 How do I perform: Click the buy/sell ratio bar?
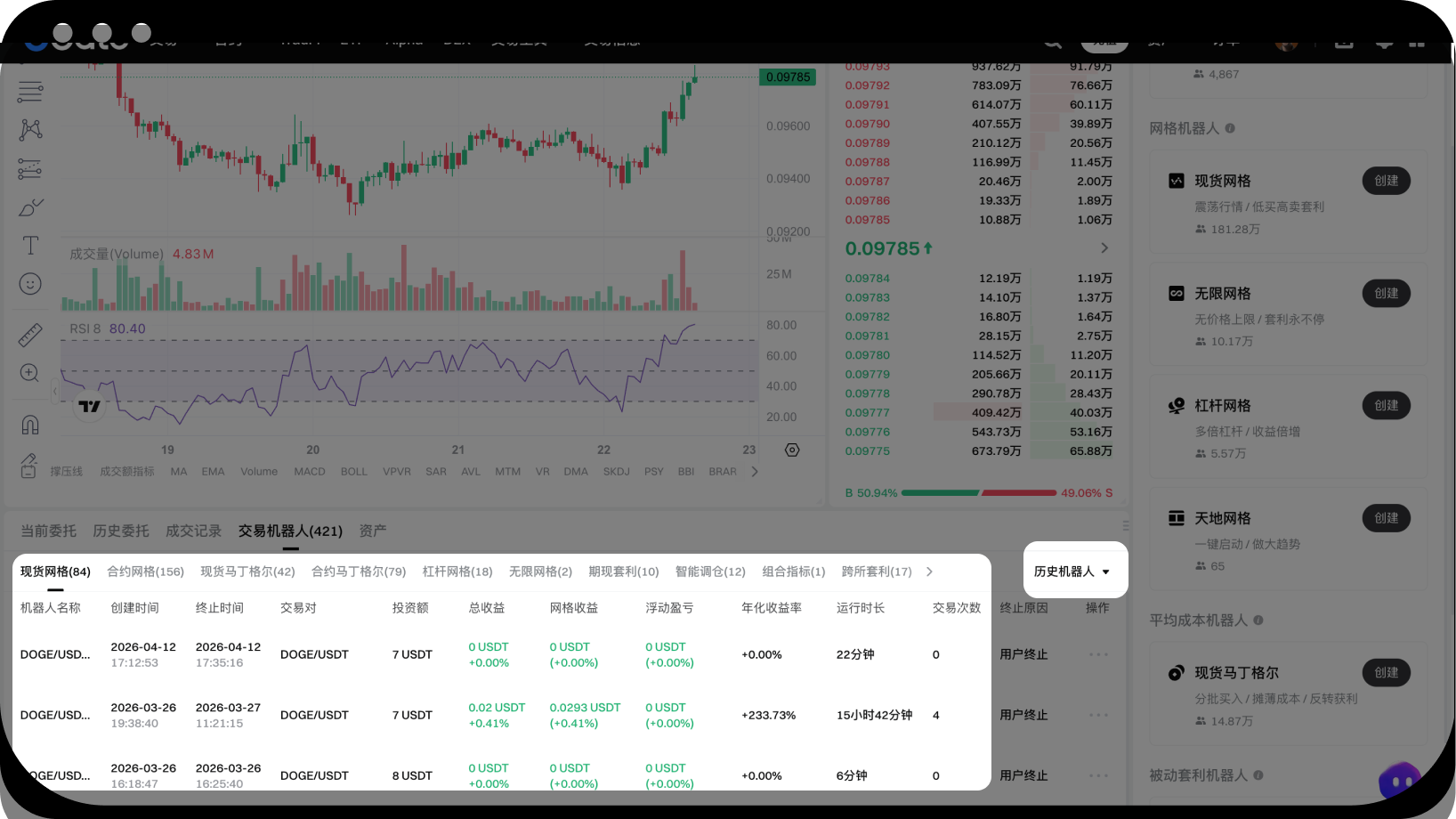[979, 492]
